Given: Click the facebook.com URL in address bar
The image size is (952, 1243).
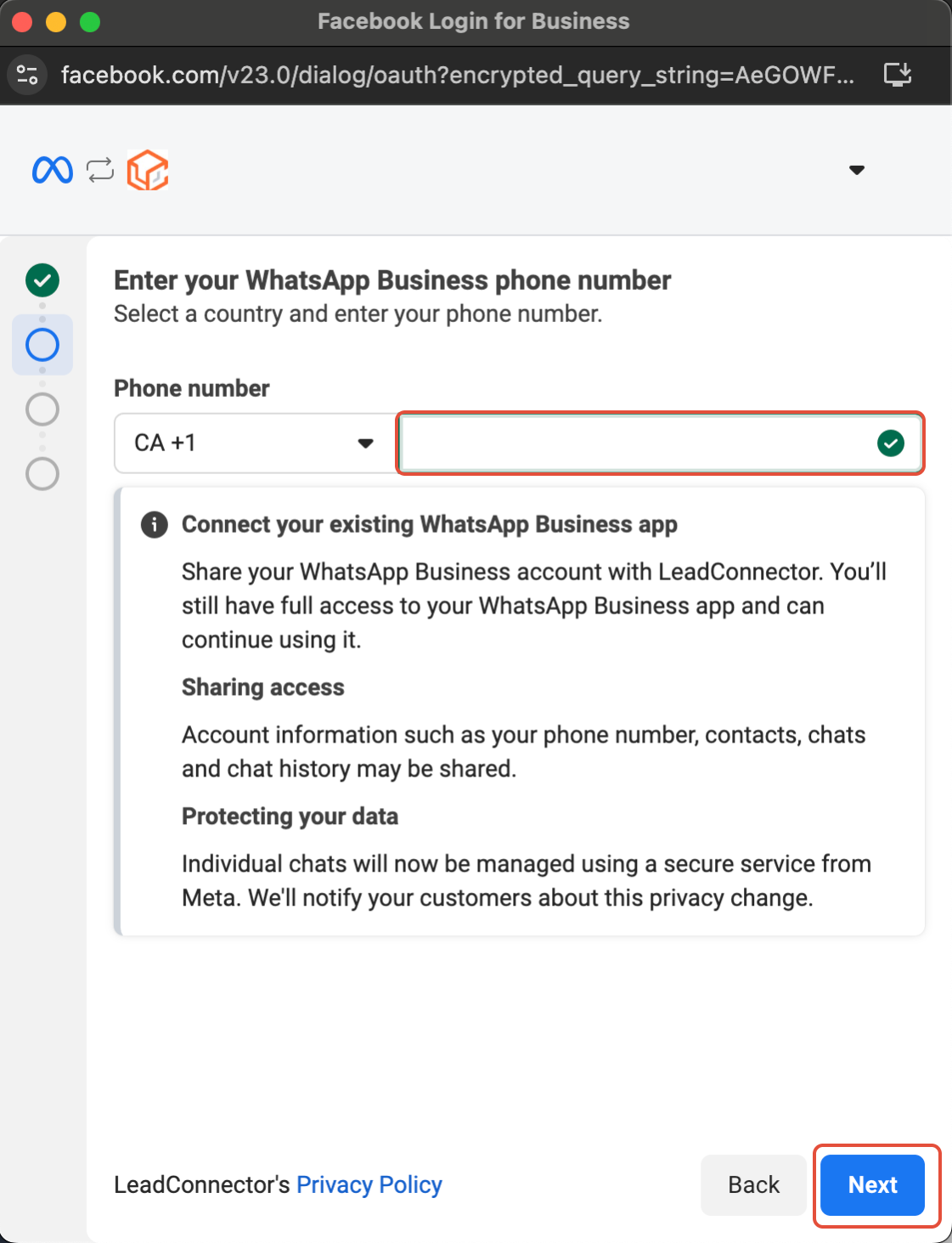Looking at the screenshot, I should click(x=458, y=75).
